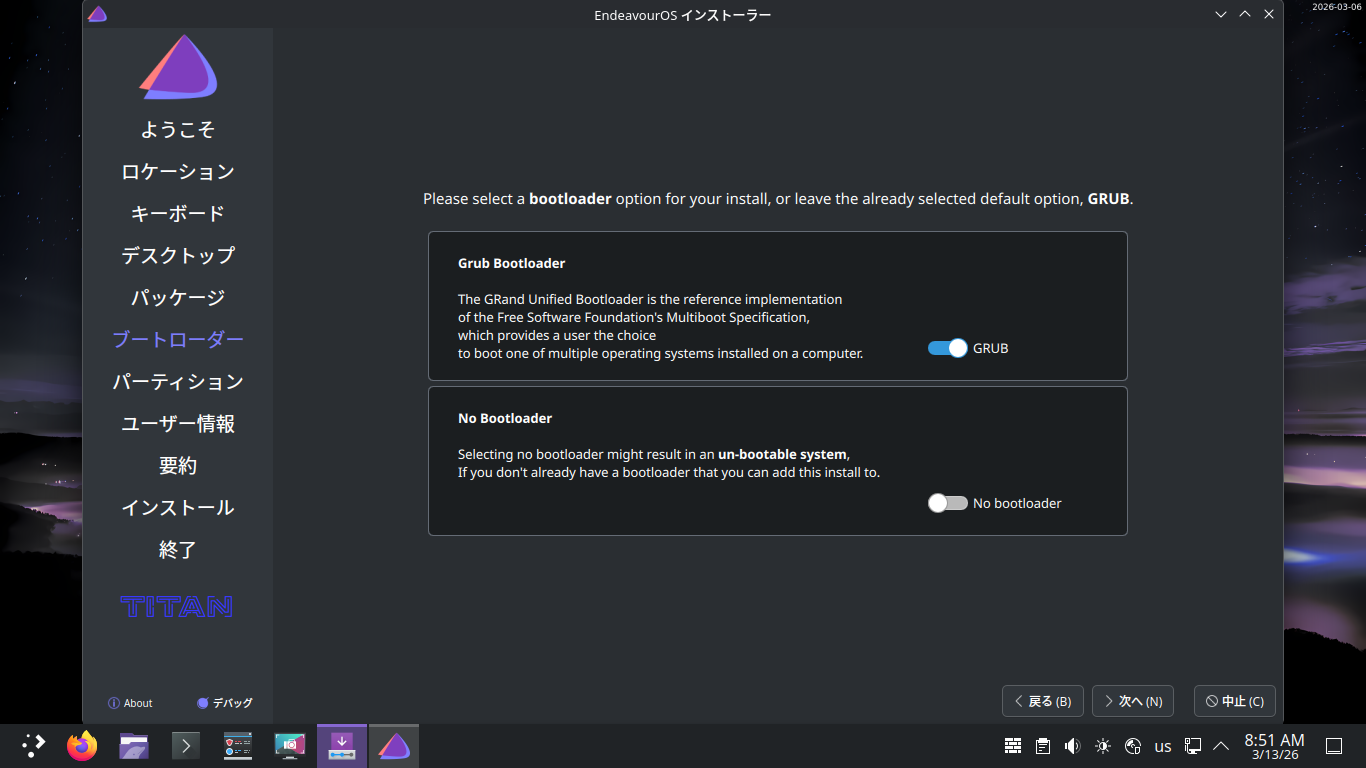
Task: Switch the us keyboard layout indicator
Action: pyautogui.click(x=1163, y=746)
